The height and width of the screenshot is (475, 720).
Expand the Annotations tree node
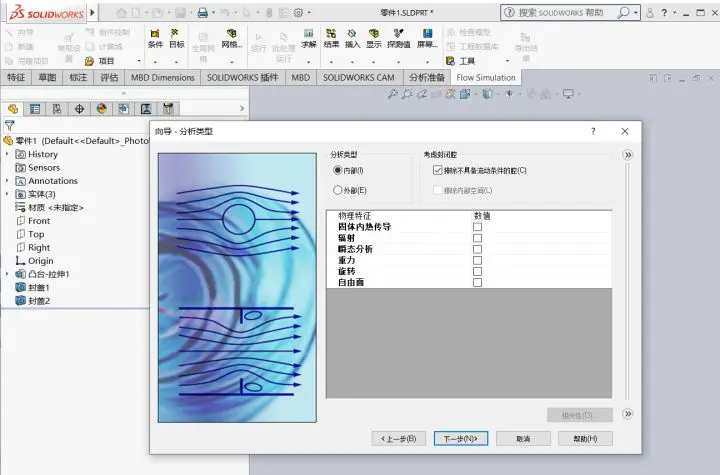[7, 181]
